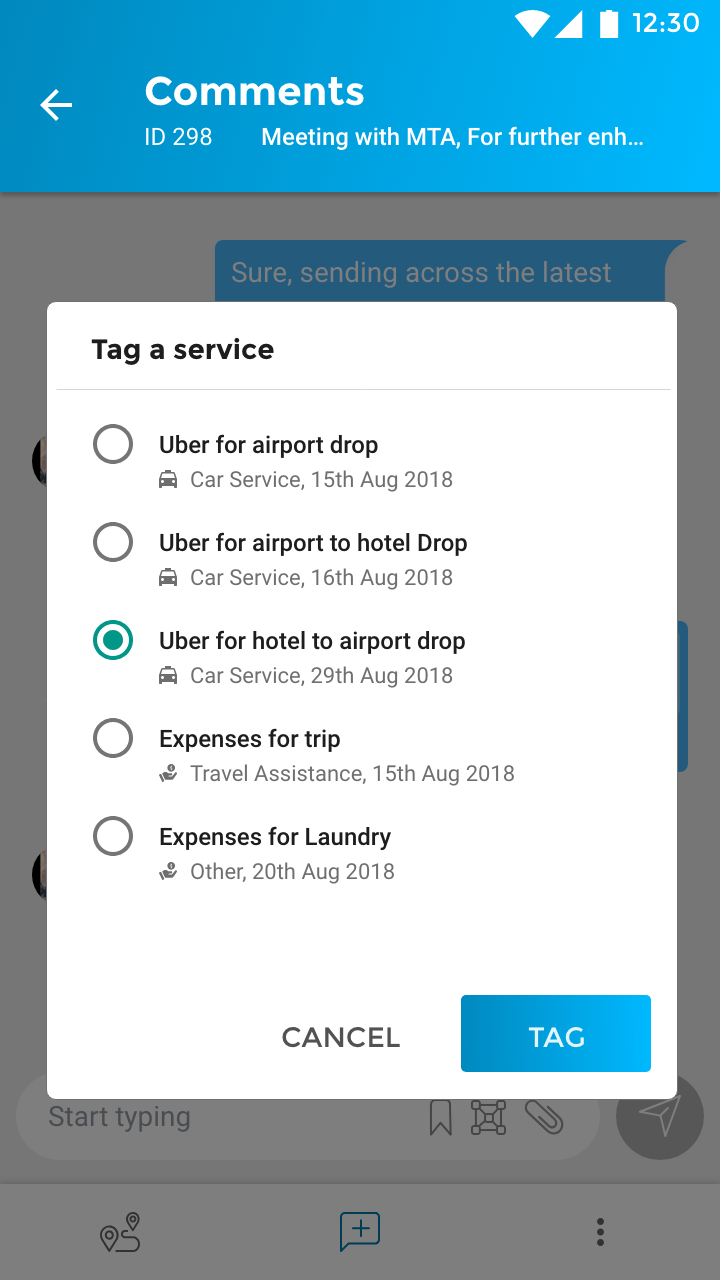Tap the tag service network icon
This screenshot has width=720, height=1280.
point(488,1117)
